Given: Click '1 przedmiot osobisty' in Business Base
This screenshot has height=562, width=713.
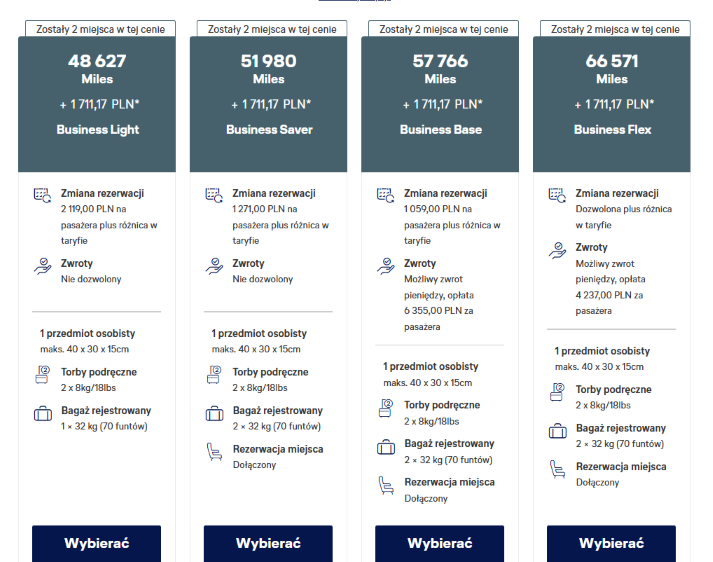Looking at the screenshot, I should pyautogui.click(x=431, y=366).
